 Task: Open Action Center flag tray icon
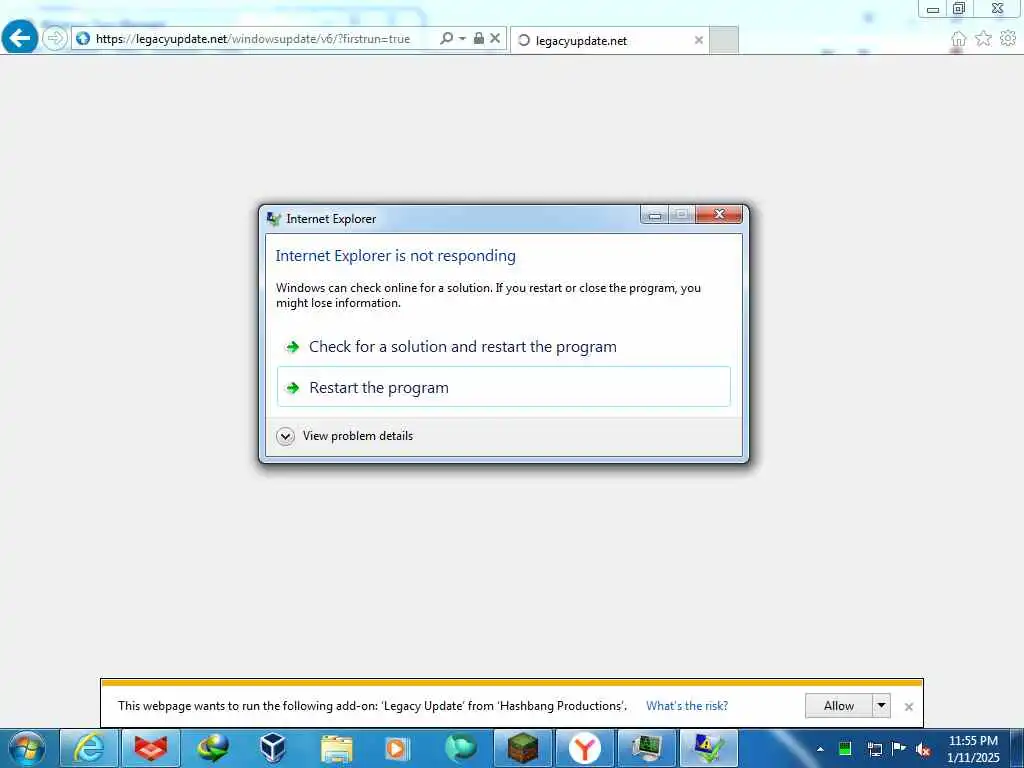(x=899, y=748)
